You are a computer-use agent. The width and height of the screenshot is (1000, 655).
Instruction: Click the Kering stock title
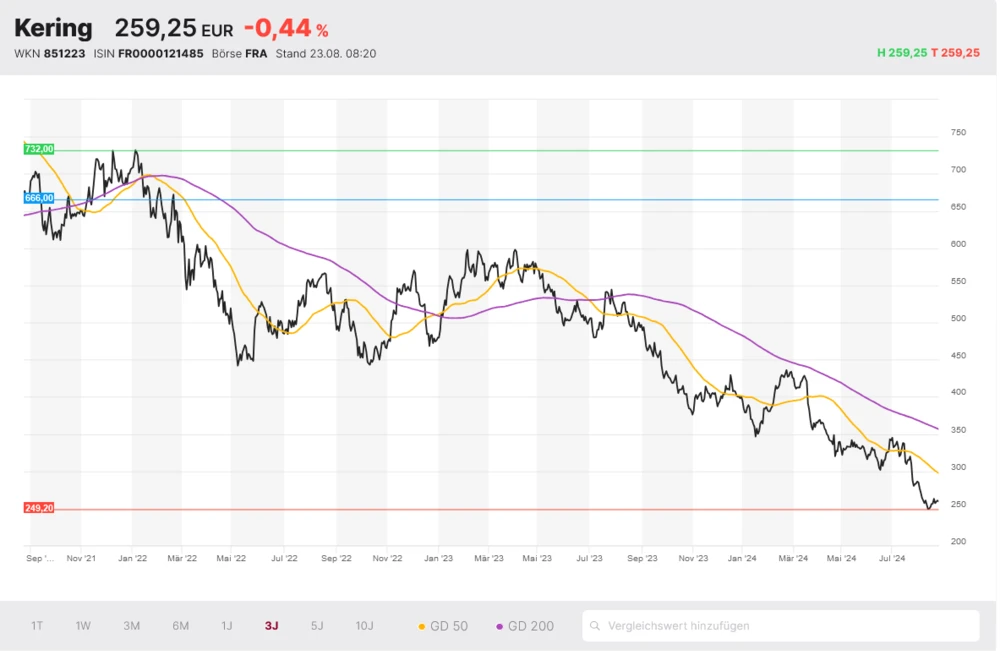(x=53, y=28)
